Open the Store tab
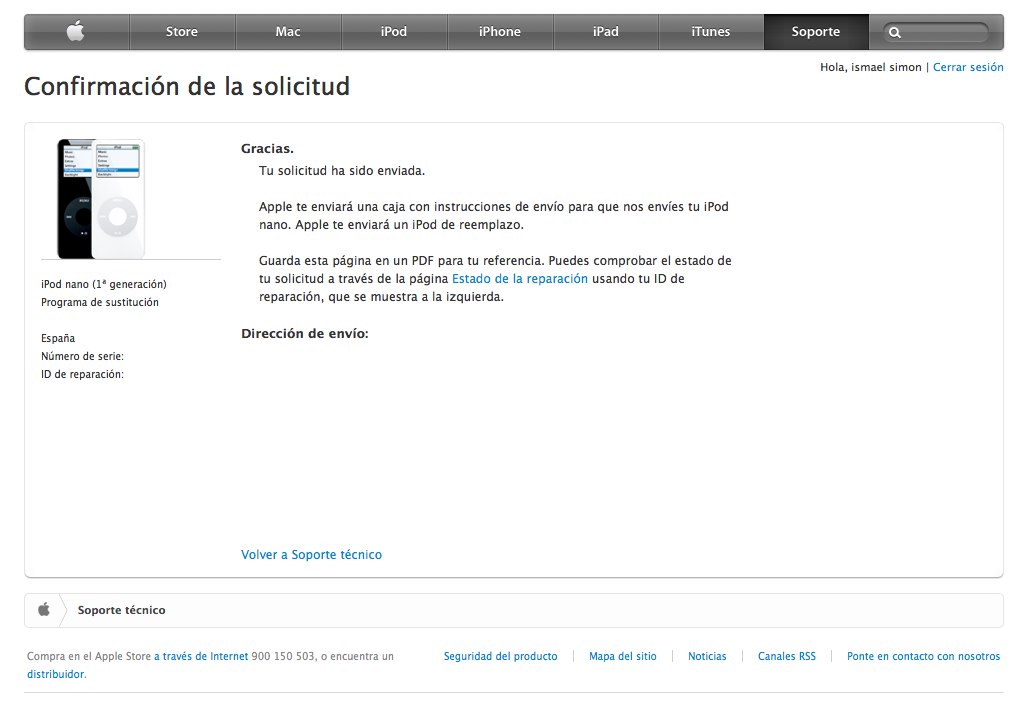The height and width of the screenshot is (702, 1024). point(182,31)
